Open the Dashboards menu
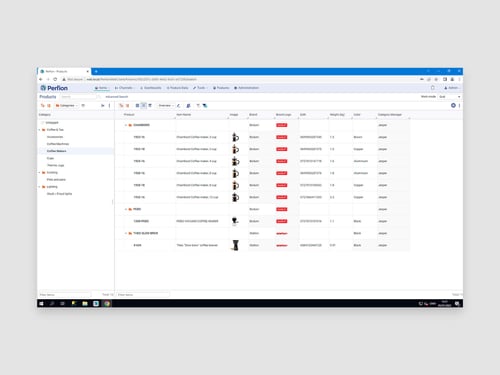Image resolution: width=500 pixels, height=375 pixels. pos(151,88)
